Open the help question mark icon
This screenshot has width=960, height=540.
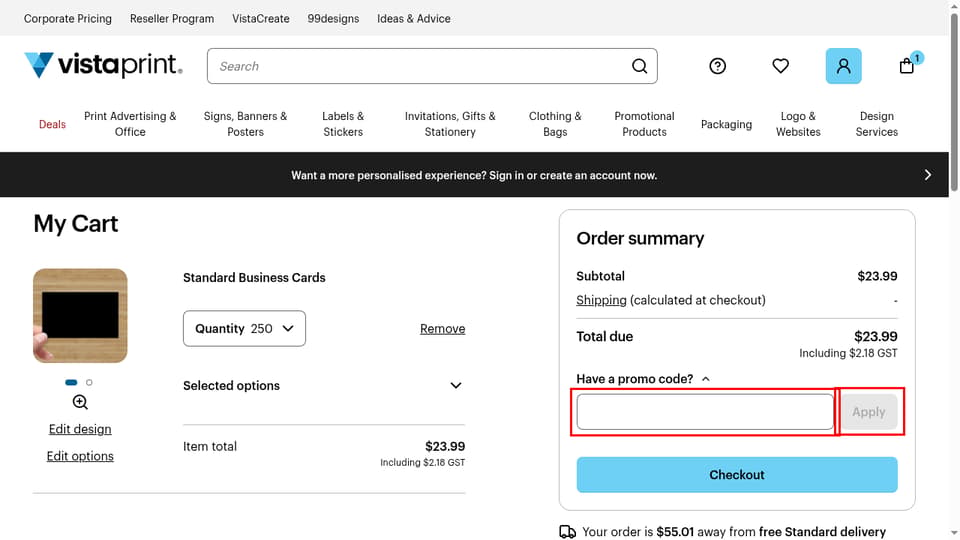tap(718, 66)
